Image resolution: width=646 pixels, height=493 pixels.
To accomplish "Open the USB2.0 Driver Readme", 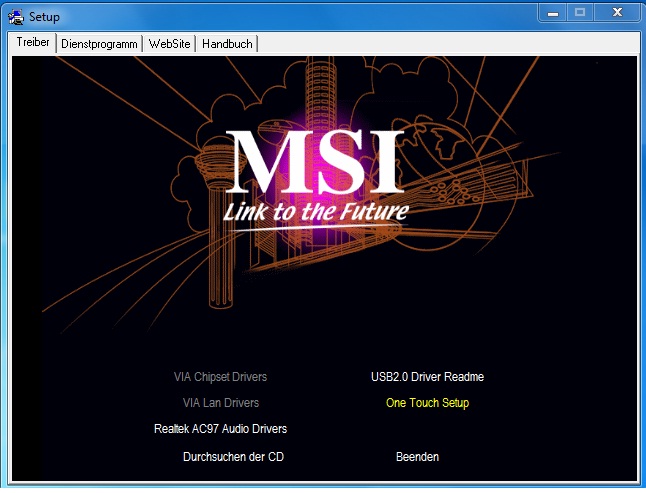I will point(427,377).
